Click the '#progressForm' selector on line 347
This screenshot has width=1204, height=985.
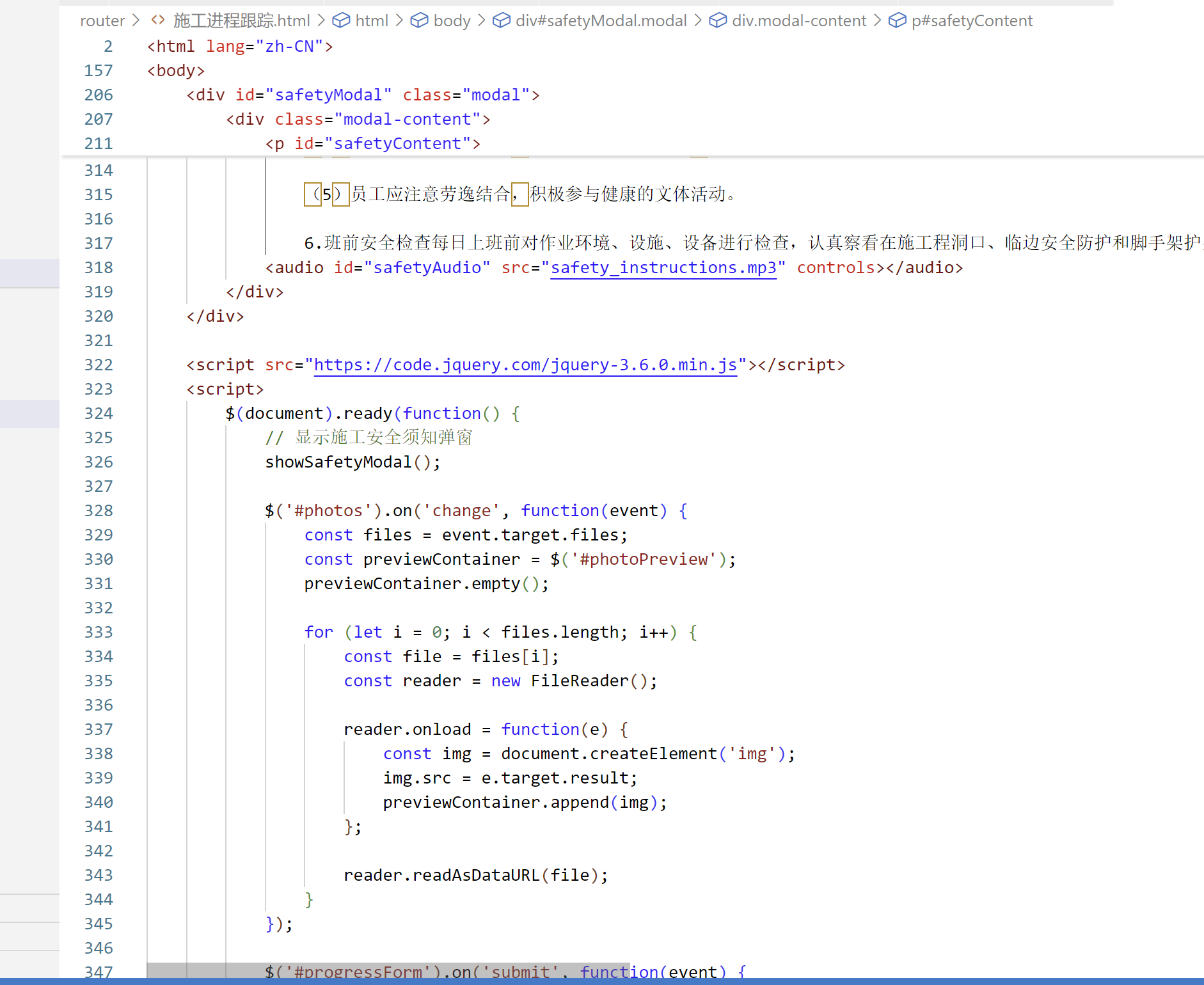tap(358, 972)
